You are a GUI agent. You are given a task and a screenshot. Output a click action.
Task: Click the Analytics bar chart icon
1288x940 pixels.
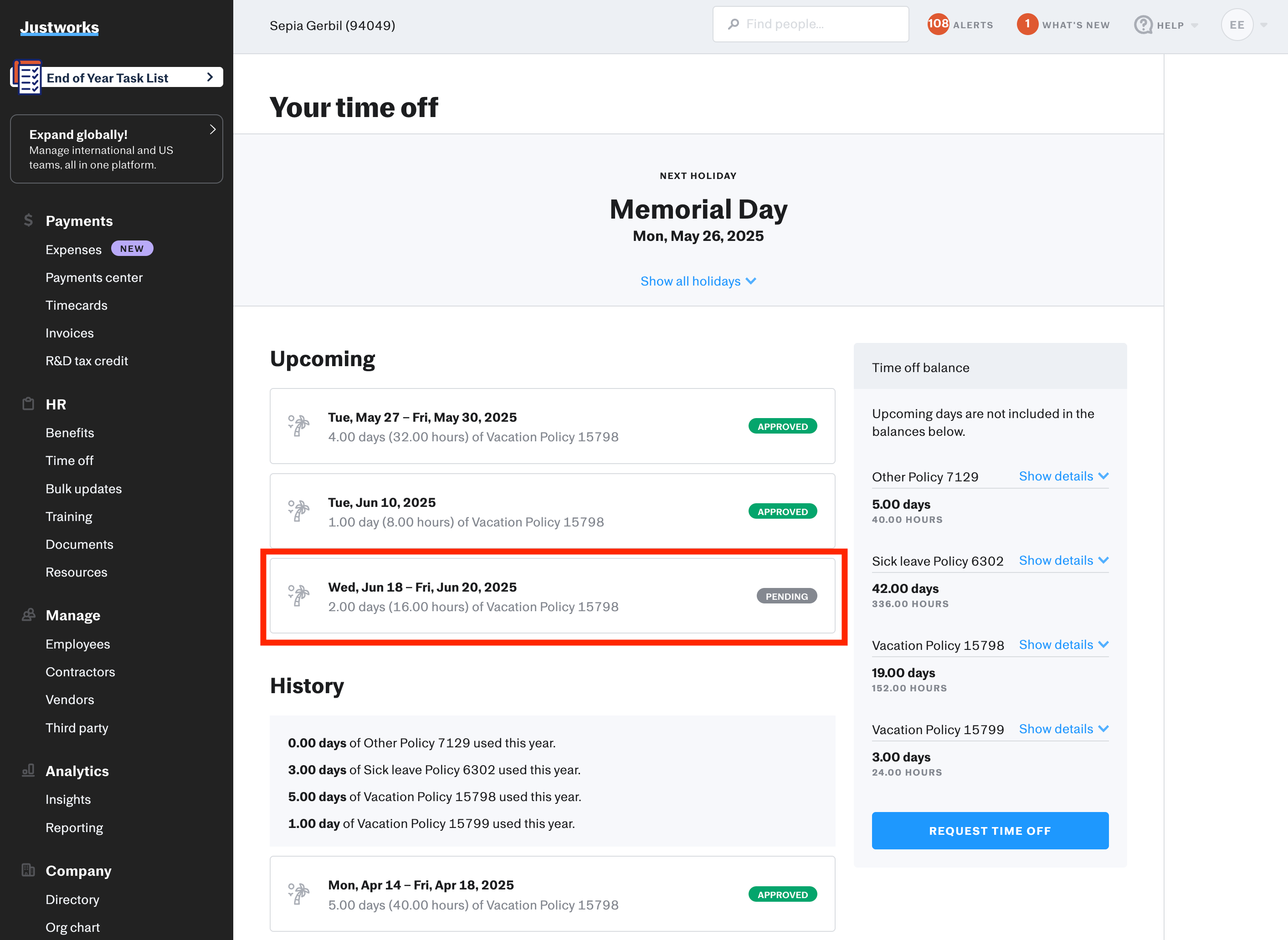28,771
